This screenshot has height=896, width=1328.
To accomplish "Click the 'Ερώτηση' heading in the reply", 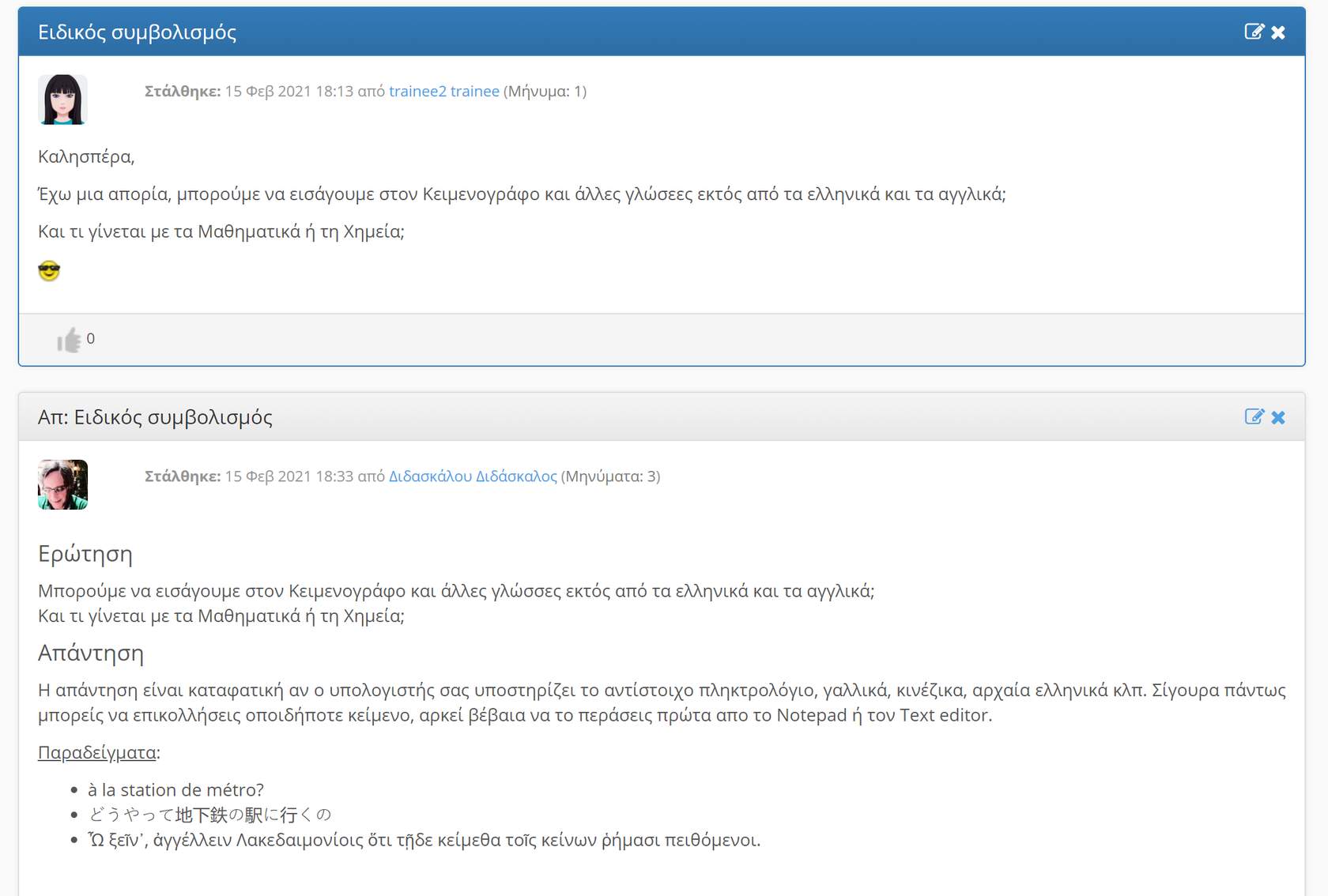I will point(85,554).
